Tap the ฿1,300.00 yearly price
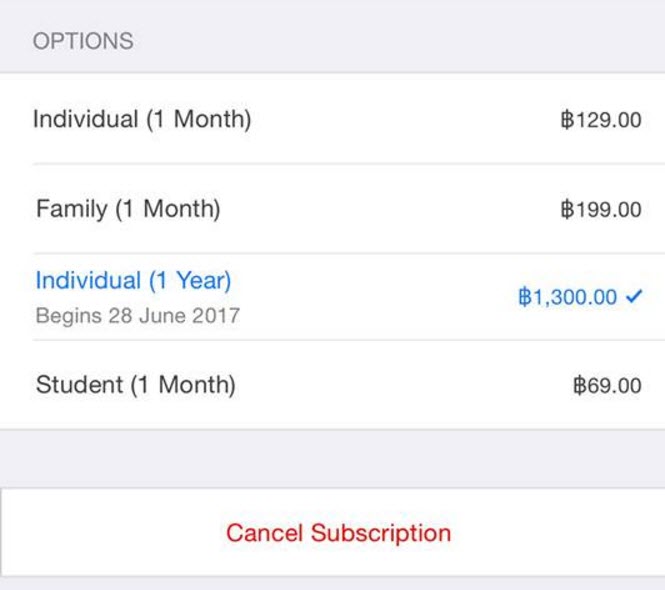The image size is (665, 590). 568,297
